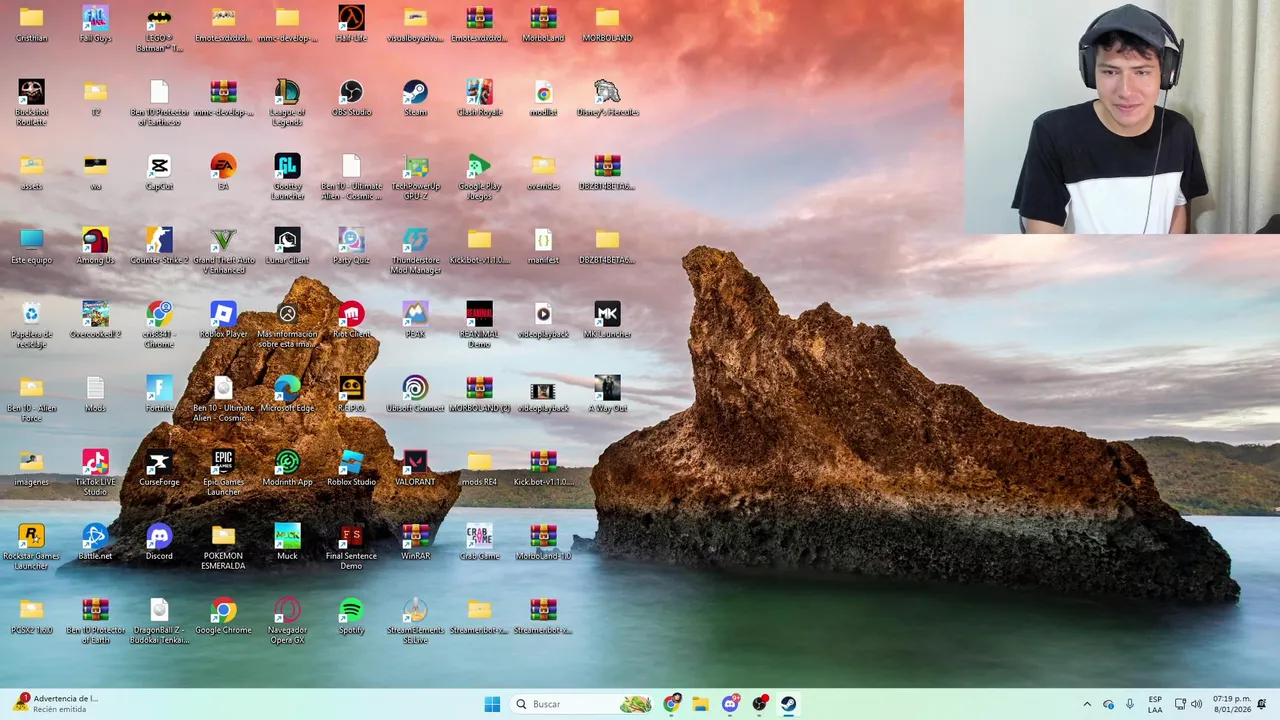Screen dimensions: 1280x720
Task: Select the TikTok LIVE Studio icon
Action: (x=95, y=473)
